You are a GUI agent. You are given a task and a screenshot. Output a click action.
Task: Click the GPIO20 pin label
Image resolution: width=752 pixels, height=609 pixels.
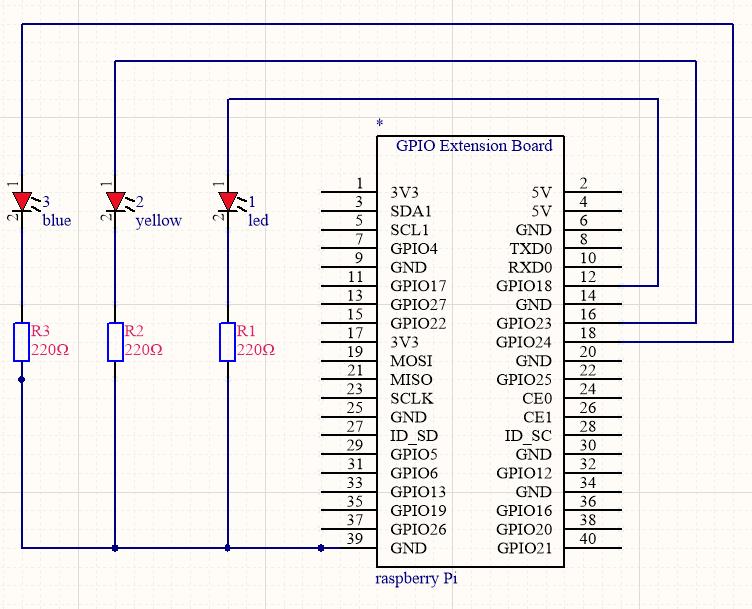pyautogui.click(x=524, y=530)
